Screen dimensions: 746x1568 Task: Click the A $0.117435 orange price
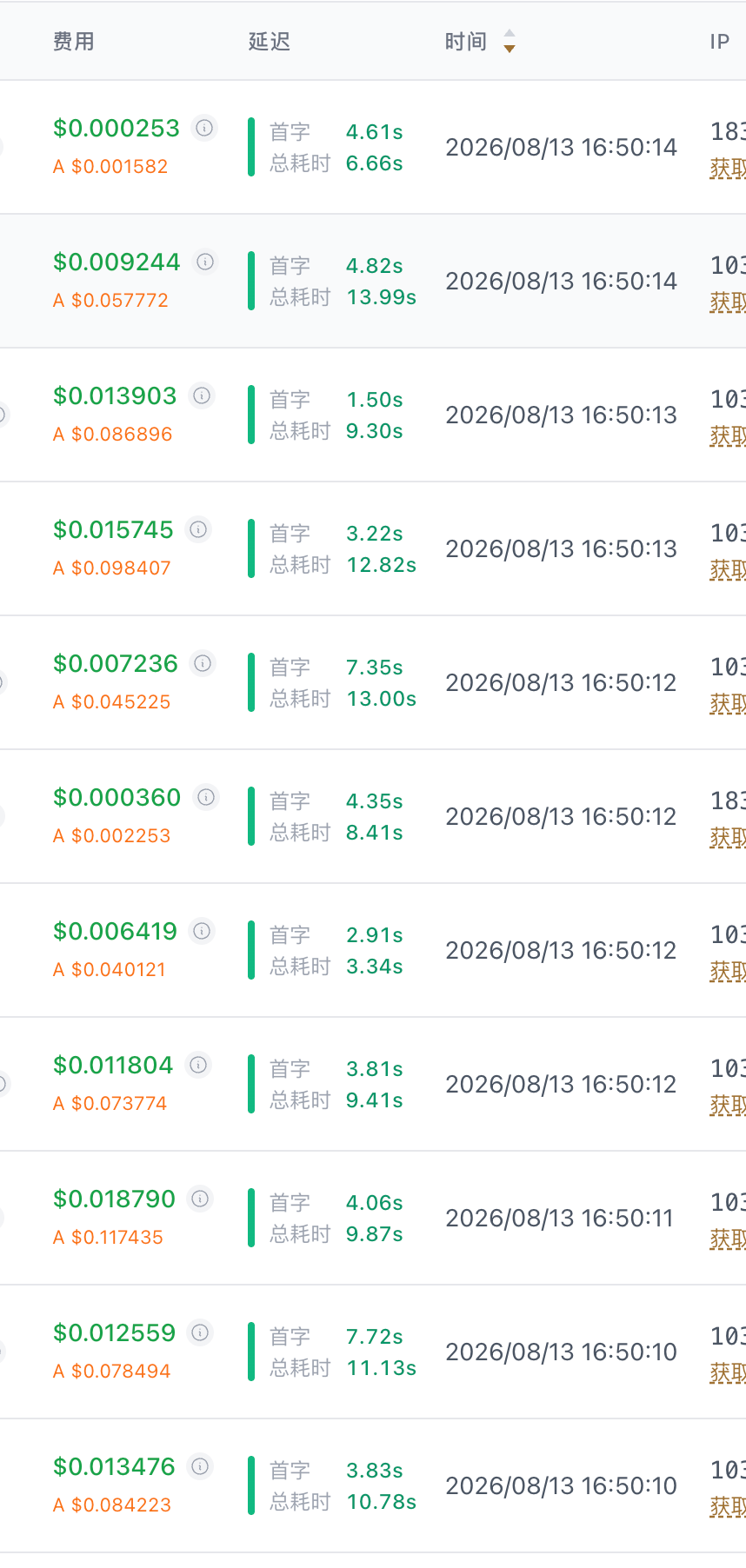(x=108, y=1237)
